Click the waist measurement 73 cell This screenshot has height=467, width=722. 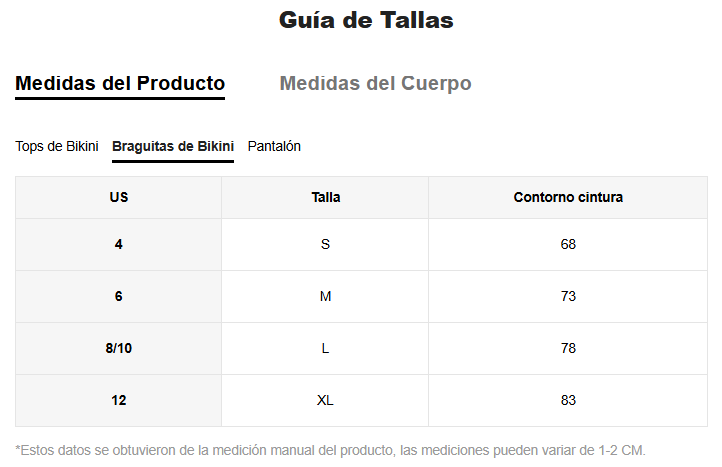click(568, 296)
